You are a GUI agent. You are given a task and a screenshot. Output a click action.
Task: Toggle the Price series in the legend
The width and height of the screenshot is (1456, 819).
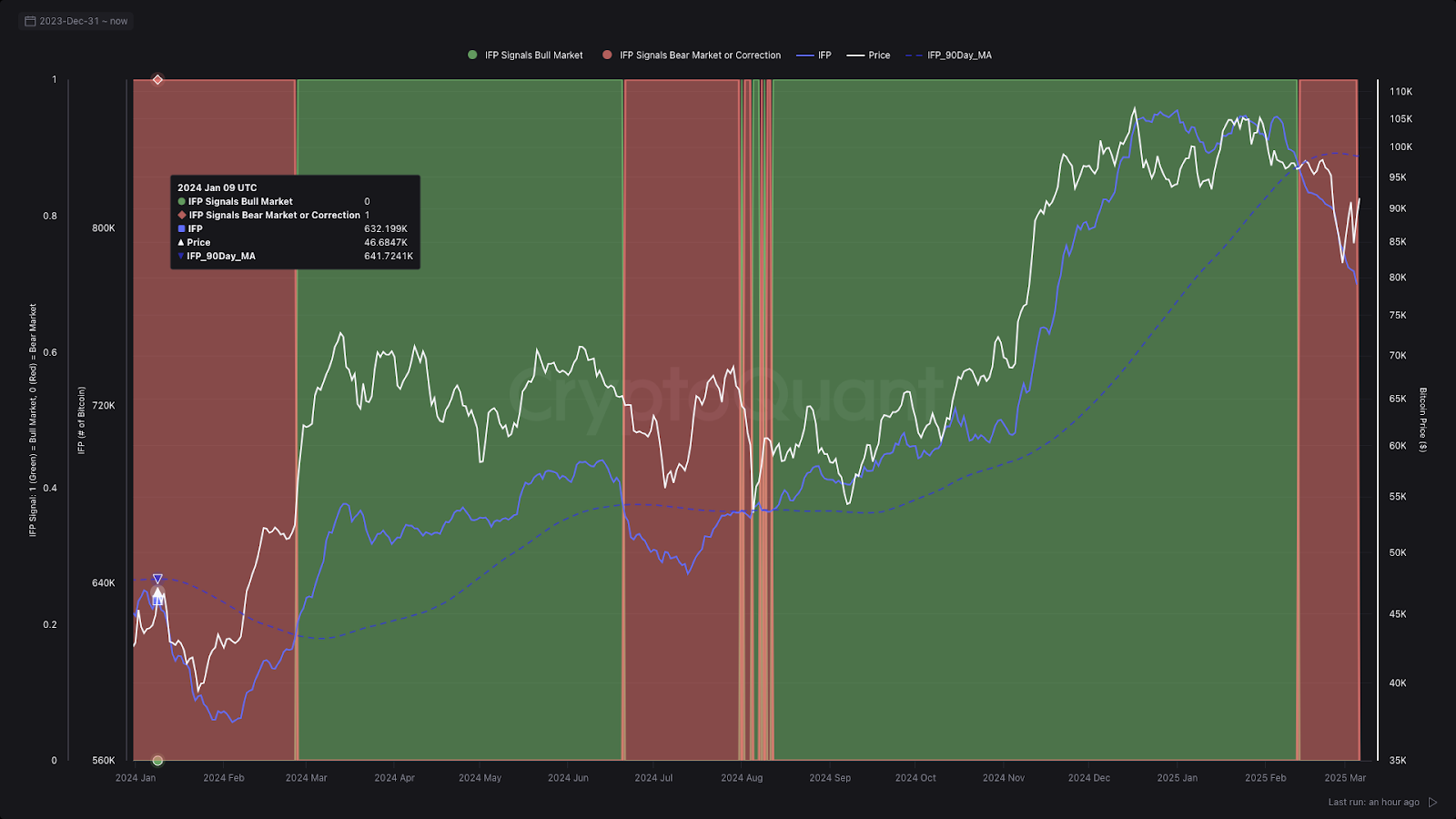pyautogui.click(x=869, y=56)
